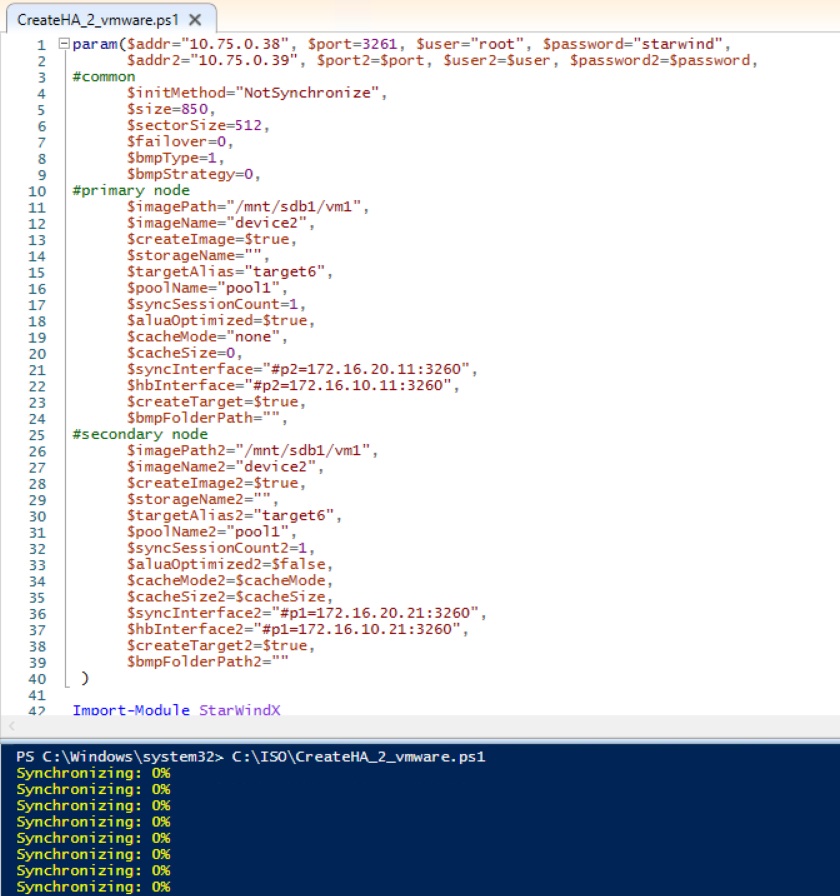Click the $size=850 line
The height and width of the screenshot is (896, 840).
pyautogui.click(x=171, y=109)
